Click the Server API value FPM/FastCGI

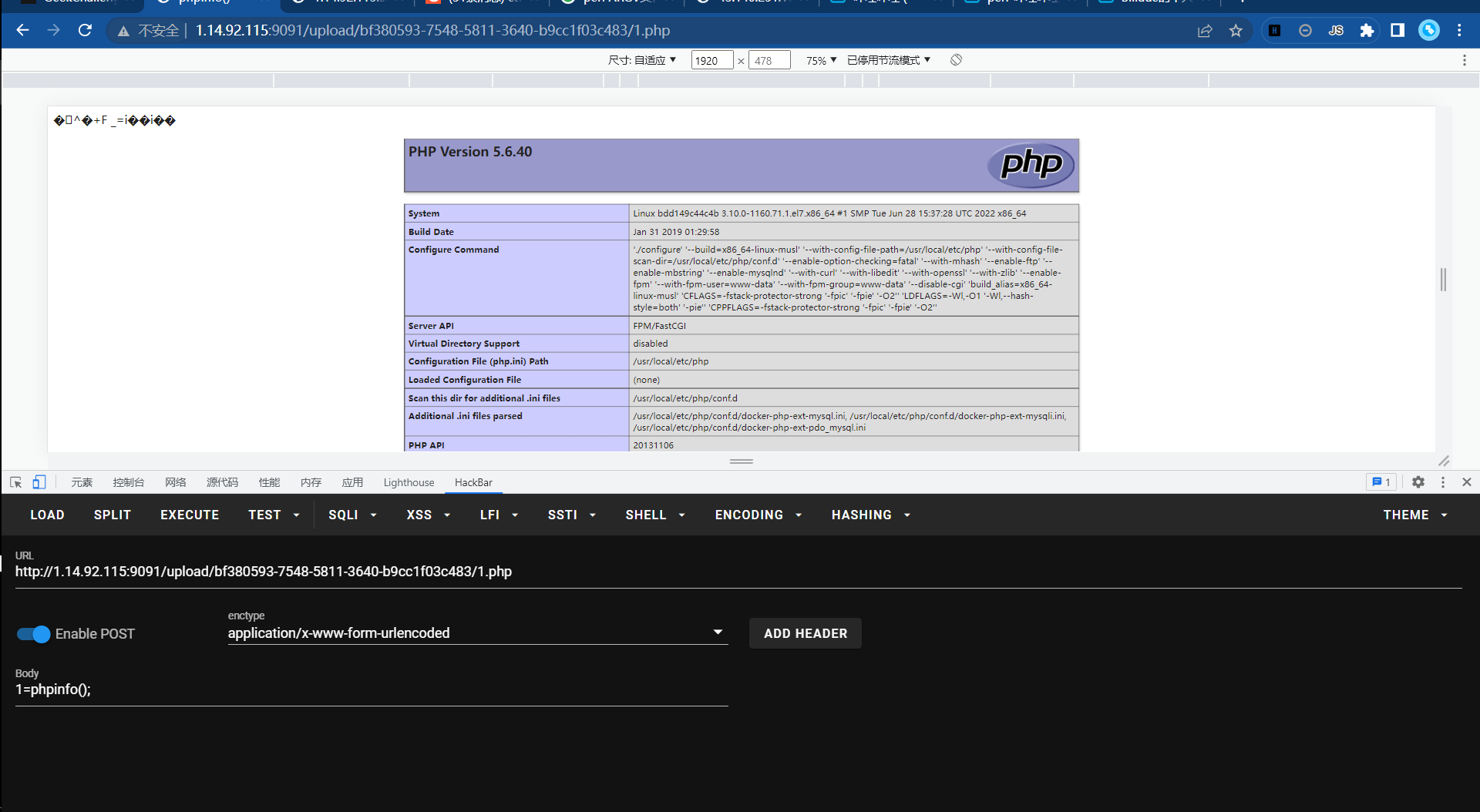point(660,326)
